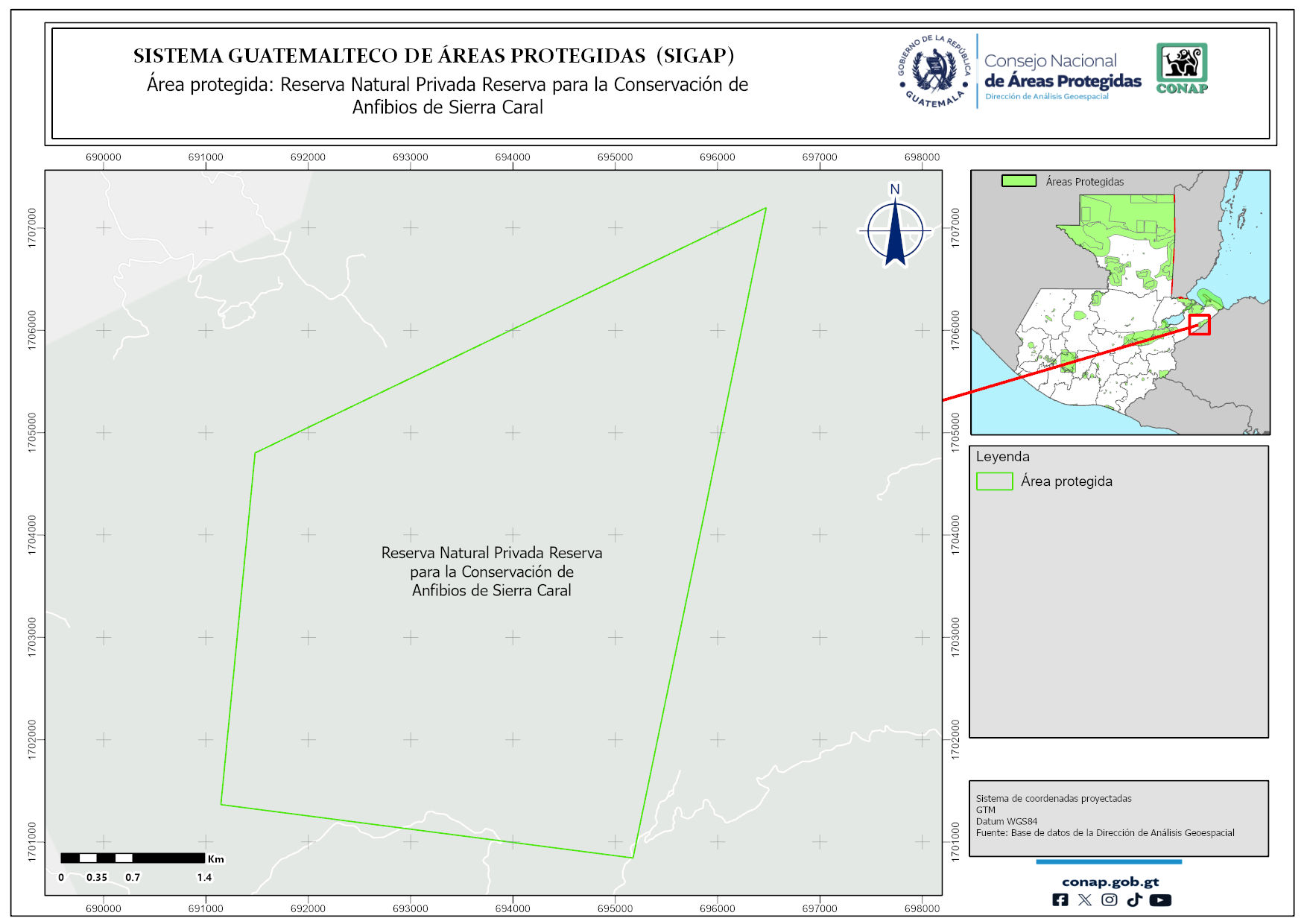Open the conap.gob.gt link
Screen dimensions: 1307x924
[x=1110, y=882]
